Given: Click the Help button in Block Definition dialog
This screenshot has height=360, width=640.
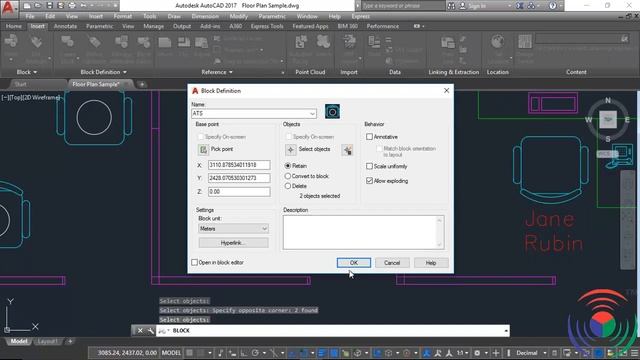Looking at the screenshot, I should [x=431, y=263].
